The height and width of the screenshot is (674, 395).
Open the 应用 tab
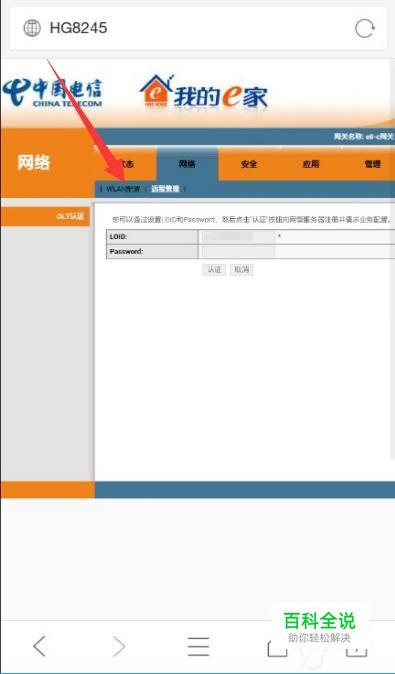(310, 164)
